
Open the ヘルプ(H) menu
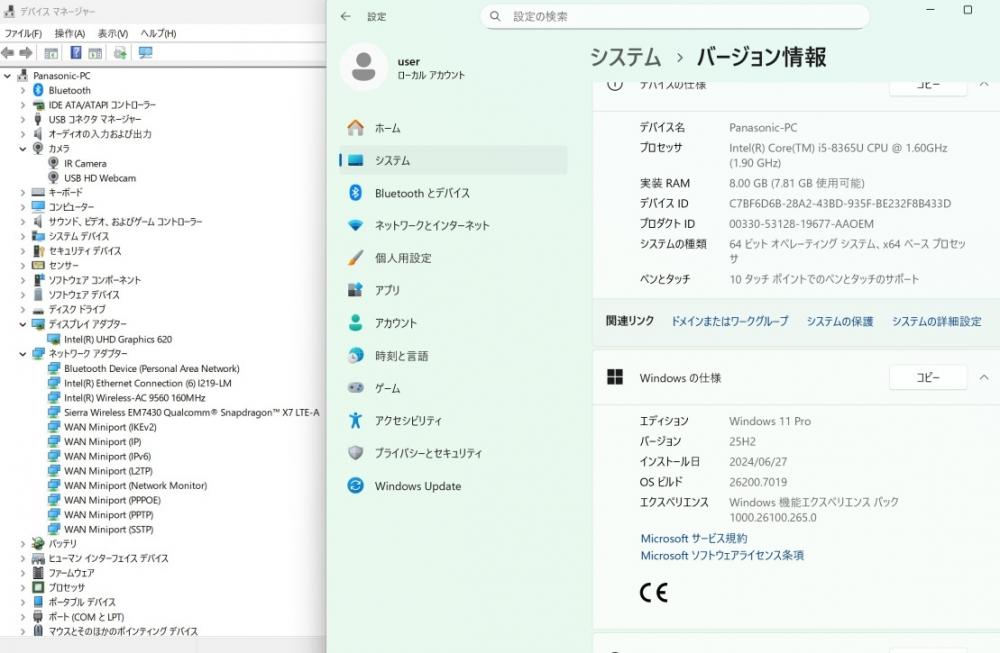pyautogui.click(x=158, y=33)
